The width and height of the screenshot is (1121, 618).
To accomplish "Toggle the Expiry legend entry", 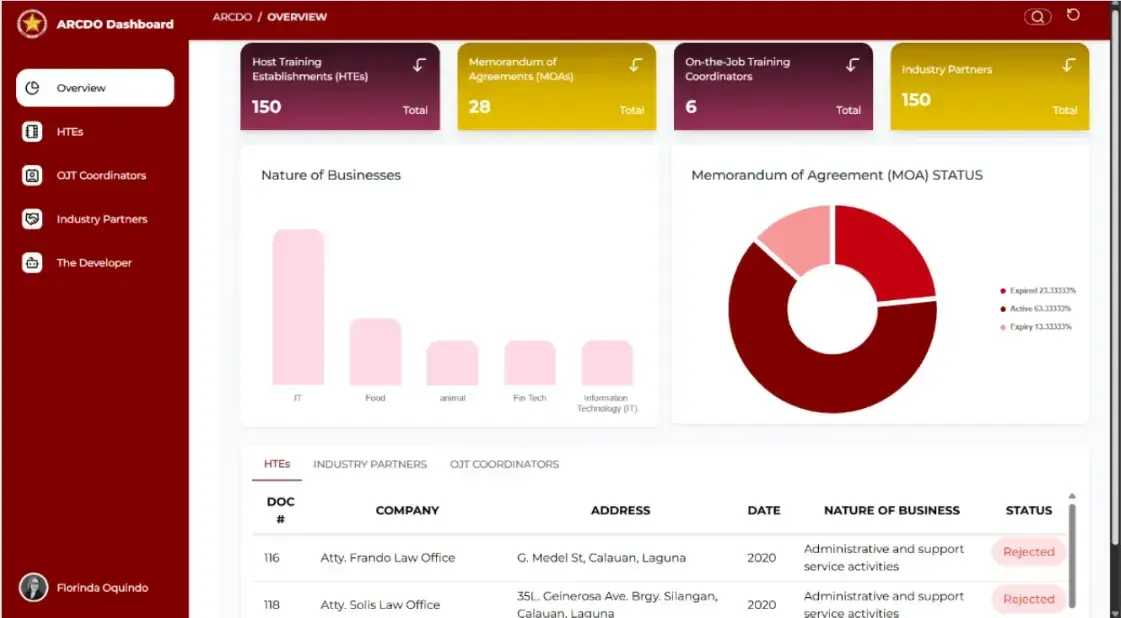I will tap(1035, 326).
